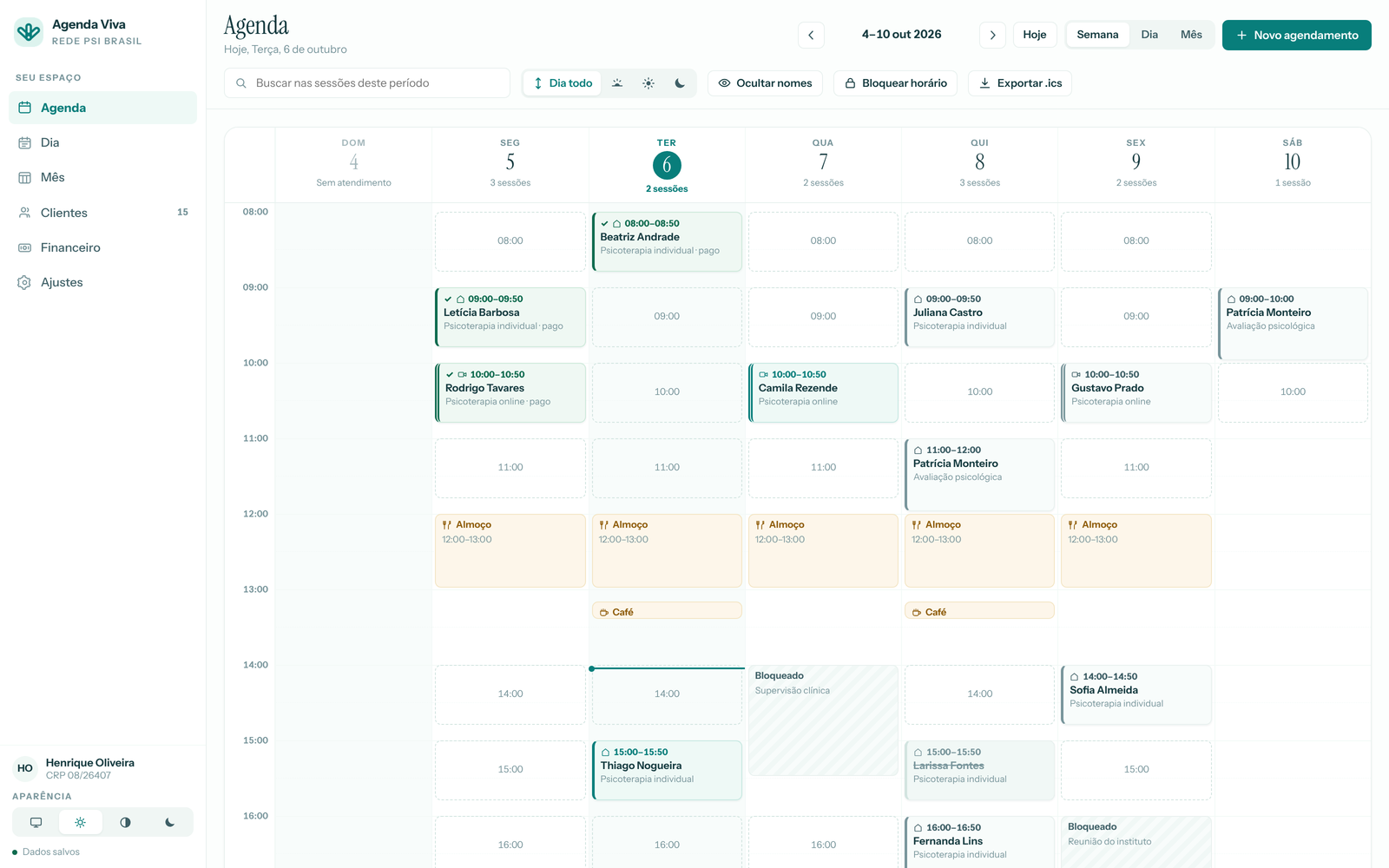This screenshot has height=868, width=1389.
Task: Switch to Dia view tab
Action: [x=1149, y=35]
